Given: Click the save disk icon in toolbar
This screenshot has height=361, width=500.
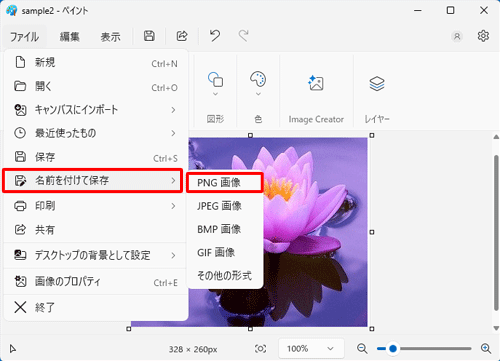Looking at the screenshot, I should tap(149, 36).
